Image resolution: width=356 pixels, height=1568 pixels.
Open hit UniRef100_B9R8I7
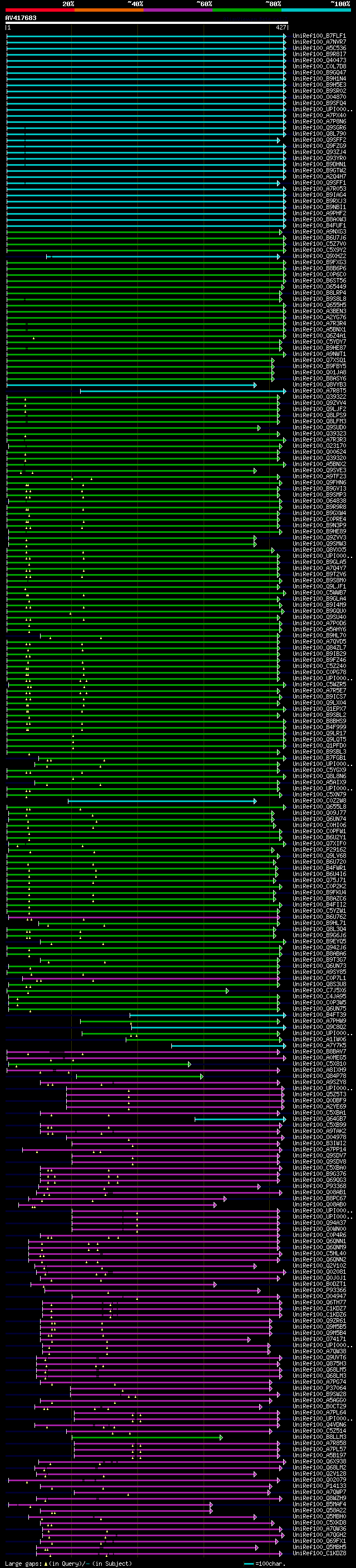click(319, 54)
